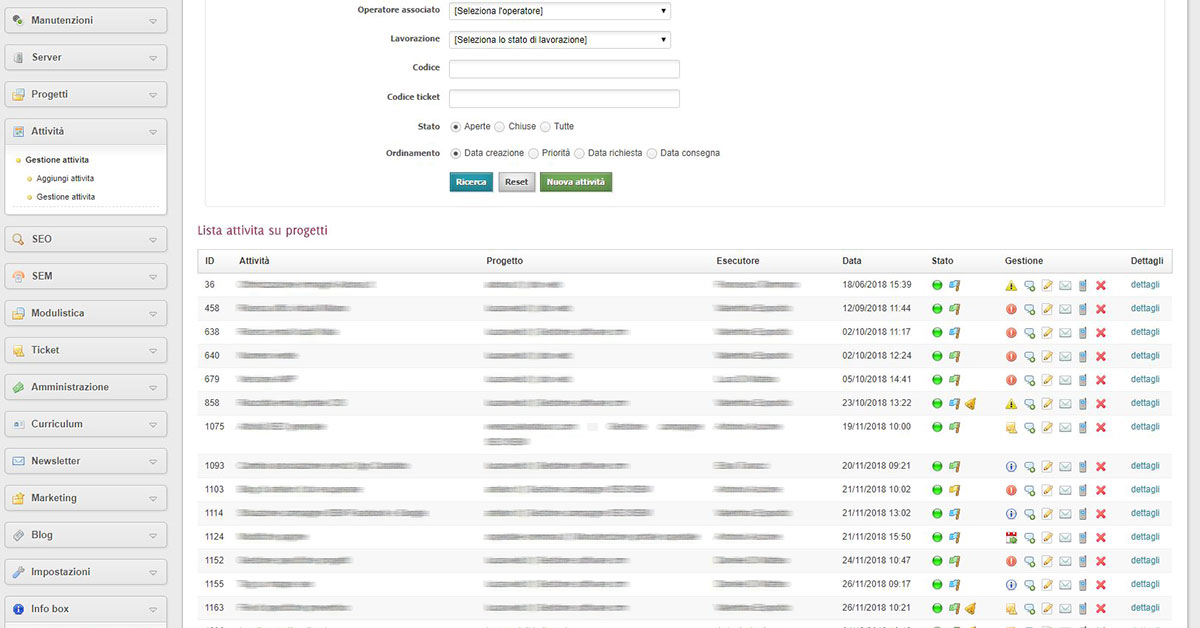Viewport: 1200px width, 628px height.
Task: Click the mobile phone icon in row 640
Action: [1083, 356]
